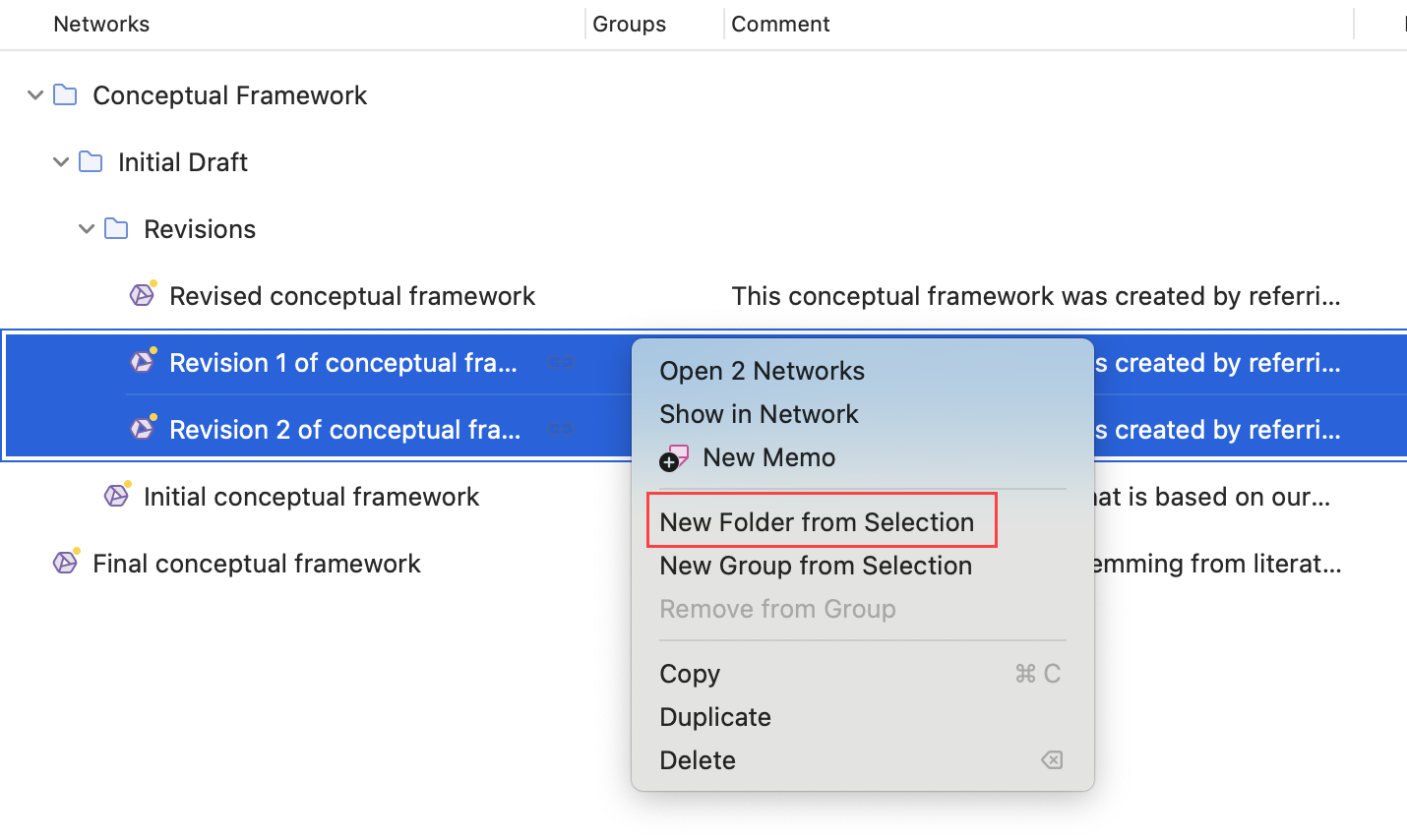Click the Comment column header
Screen dimensions: 1407x840
[x=780, y=24]
